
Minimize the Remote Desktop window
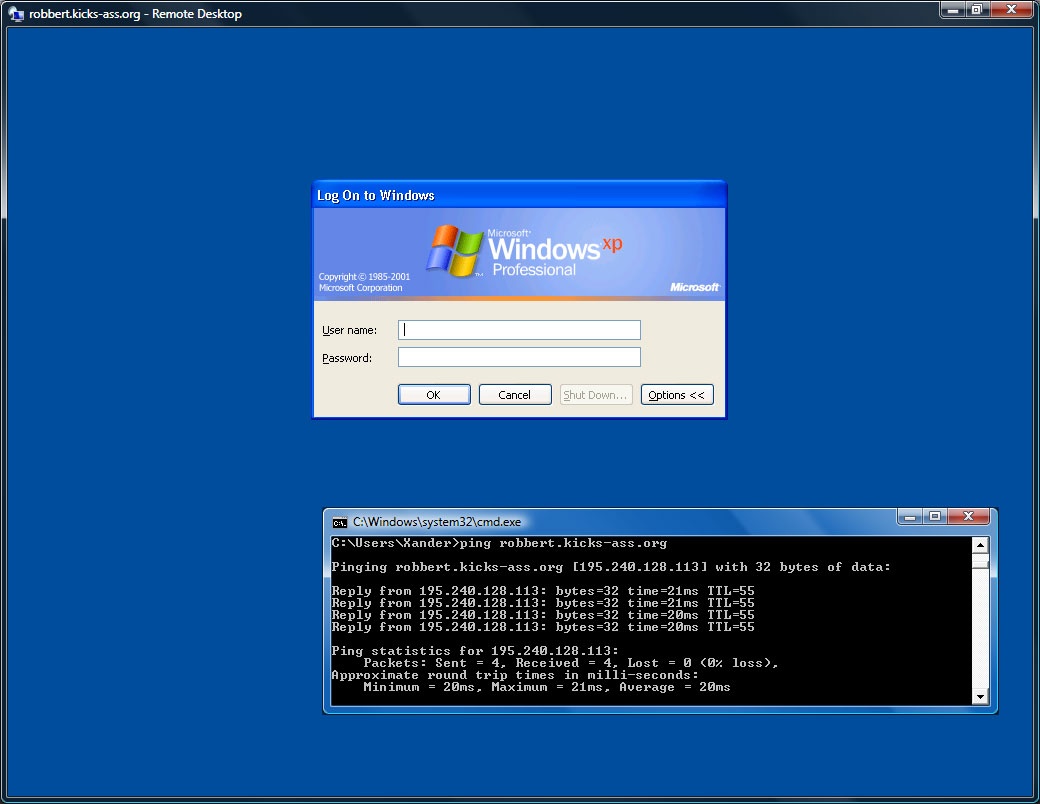(953, 9)
